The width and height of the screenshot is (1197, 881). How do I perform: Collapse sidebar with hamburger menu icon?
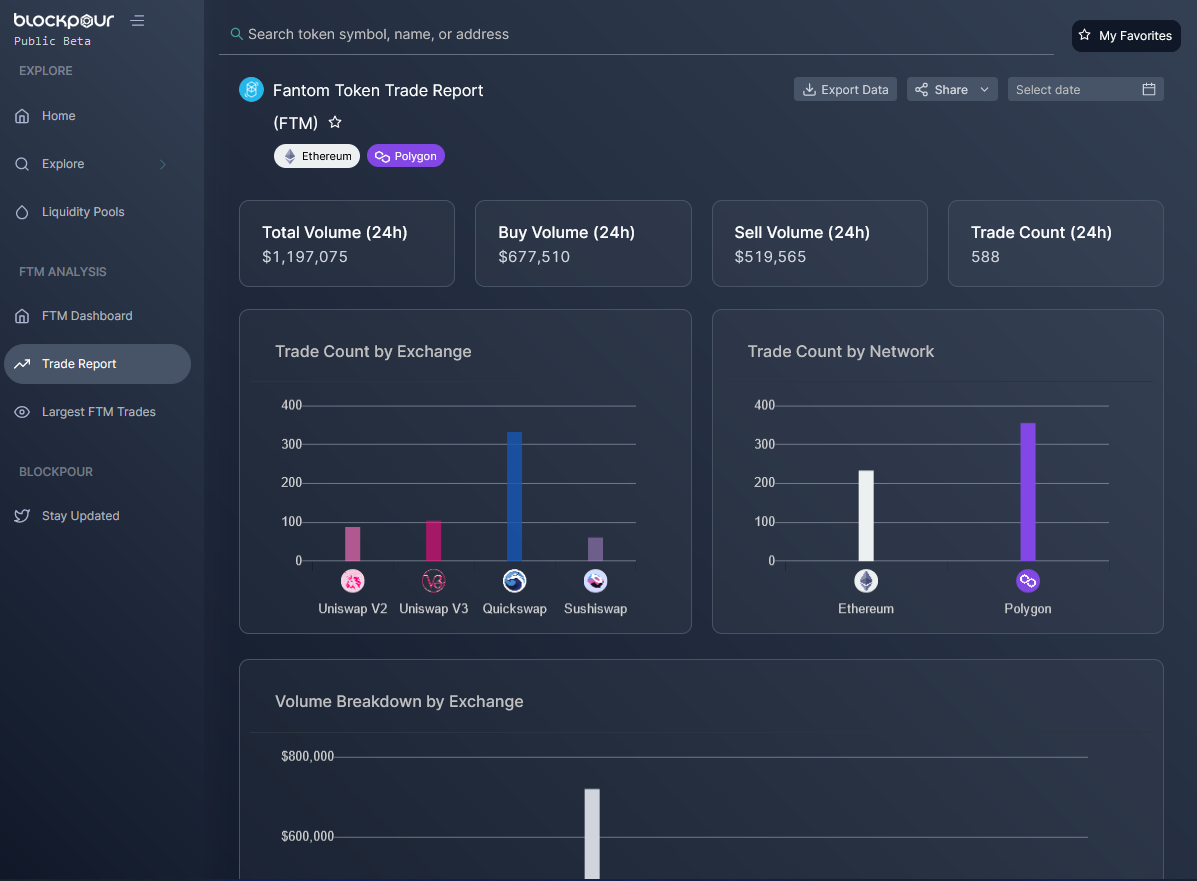[x=137, y=21]
